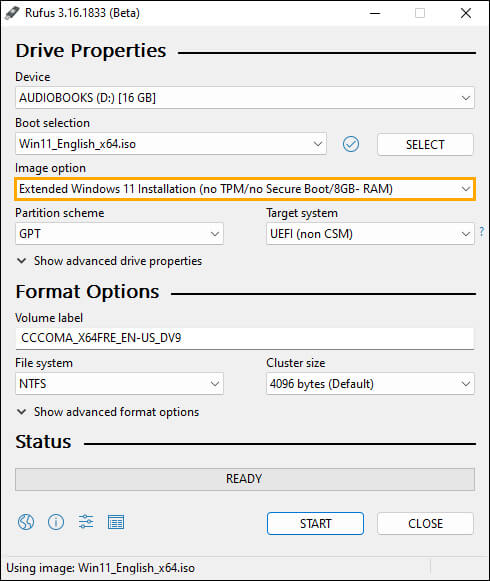Click the 'Volume label' caption

click(x=49, y=318)
